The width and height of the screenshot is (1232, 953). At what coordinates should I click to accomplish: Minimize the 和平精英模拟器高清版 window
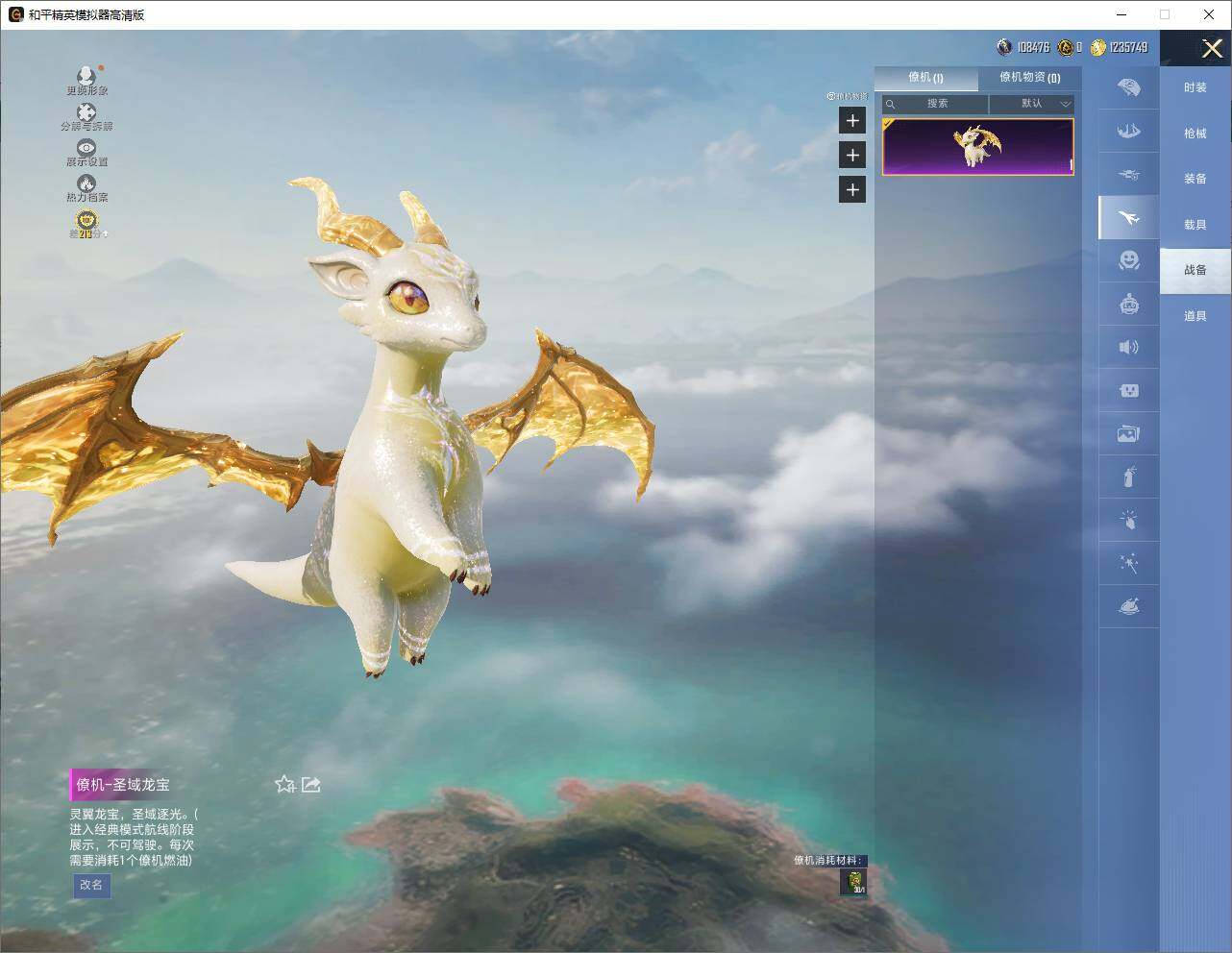[x=1121, y=14]
